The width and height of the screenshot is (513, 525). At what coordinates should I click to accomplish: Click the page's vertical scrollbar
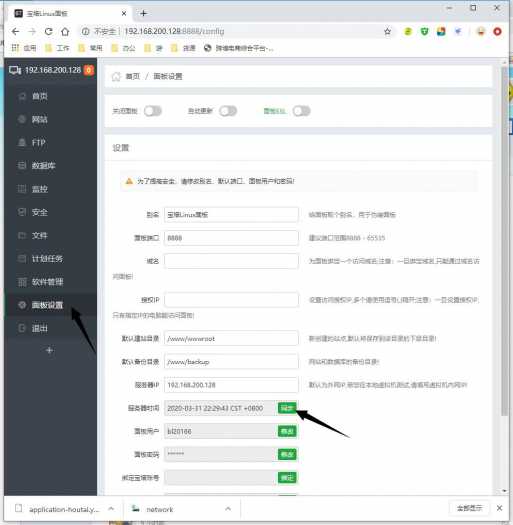point(504,241)
